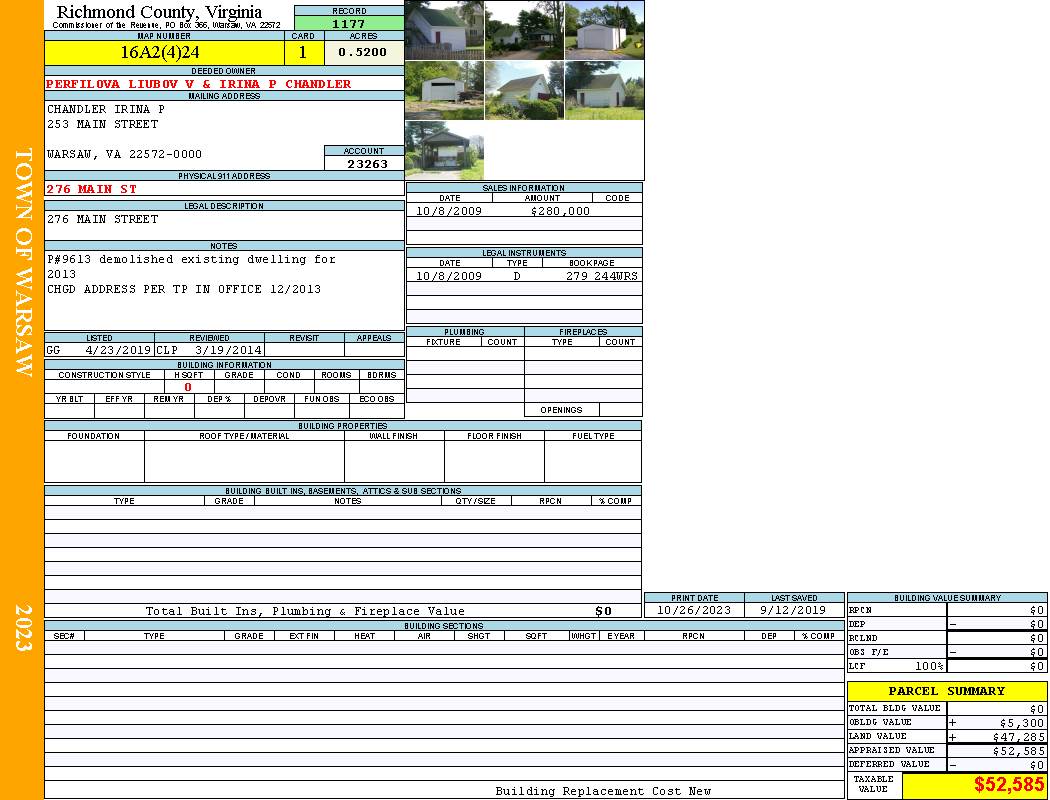Select the deeded owner name in red
The image size is (1050, 800).
pos(199,84)
